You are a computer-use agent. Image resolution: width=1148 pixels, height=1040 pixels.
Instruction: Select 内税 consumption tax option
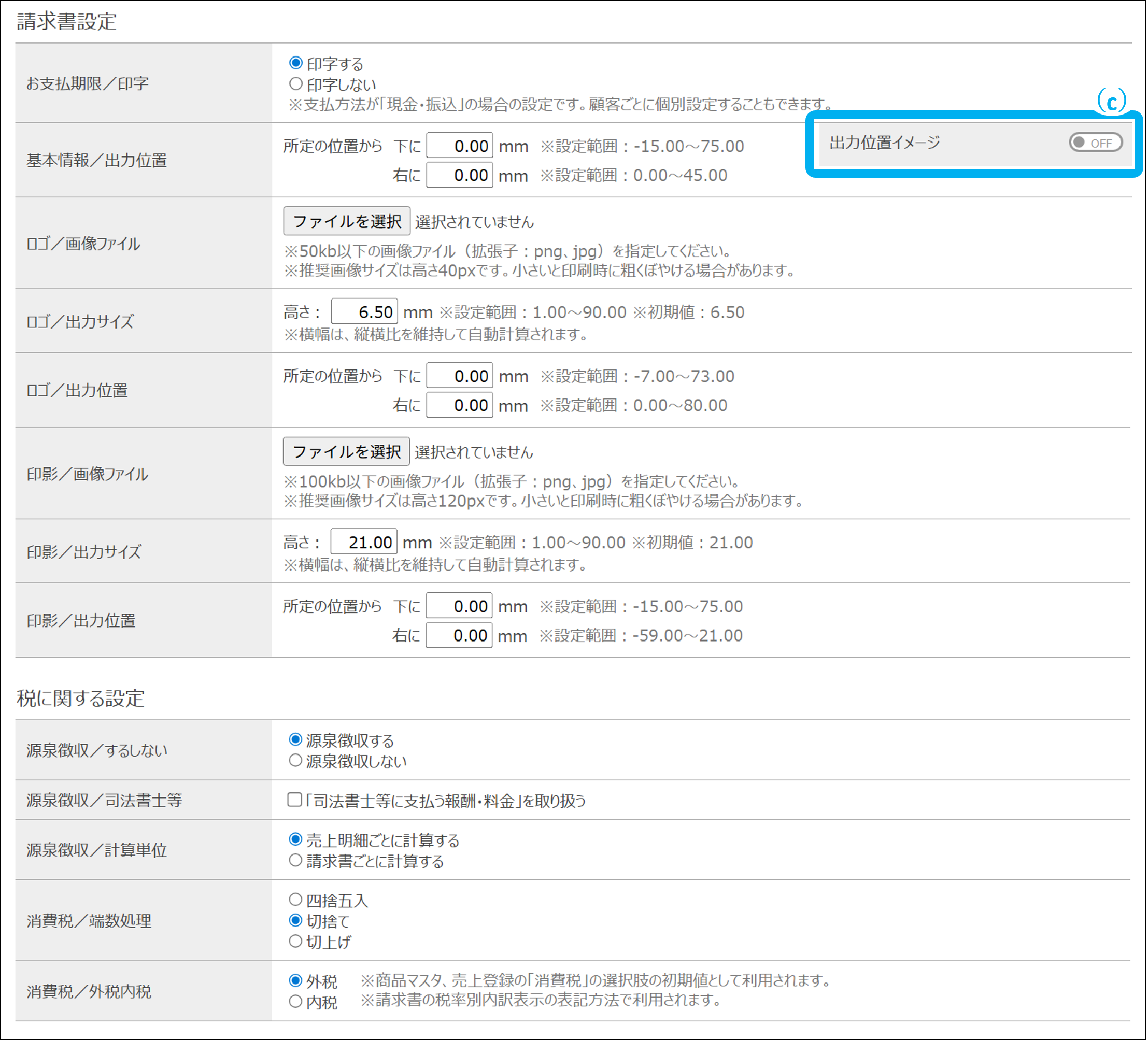point(295,1001)
